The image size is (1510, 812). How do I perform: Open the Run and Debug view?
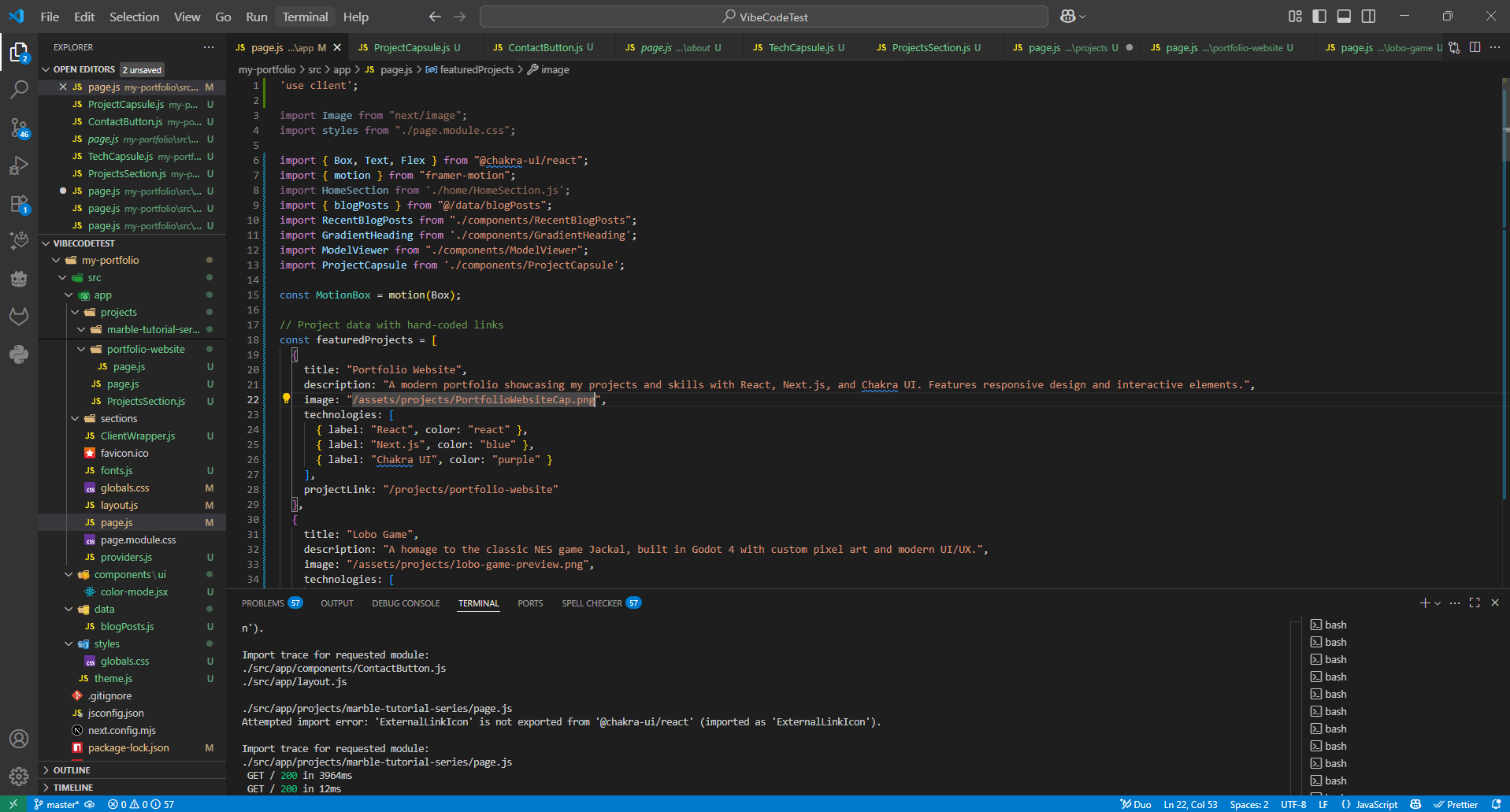pos(19,165)
